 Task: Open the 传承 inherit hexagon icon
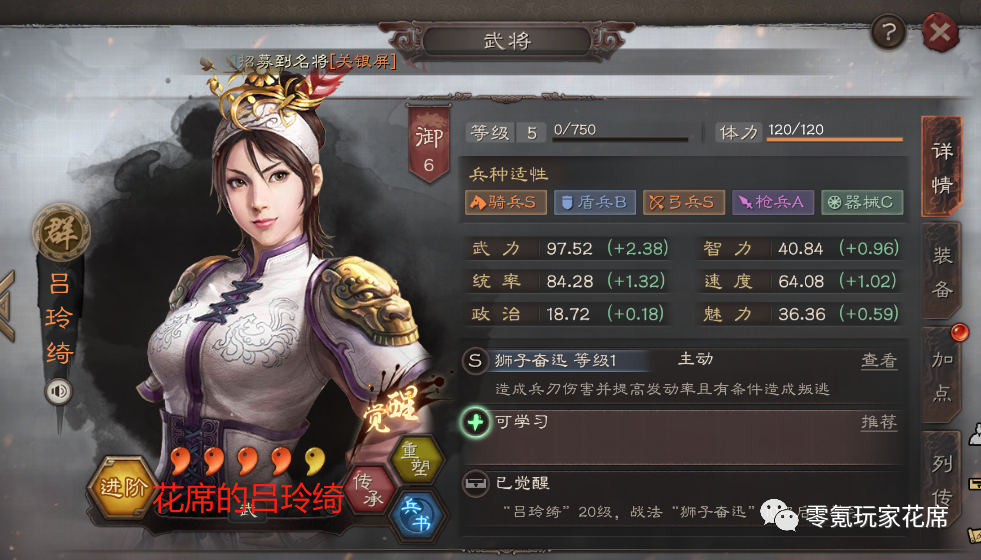[371, 491]
